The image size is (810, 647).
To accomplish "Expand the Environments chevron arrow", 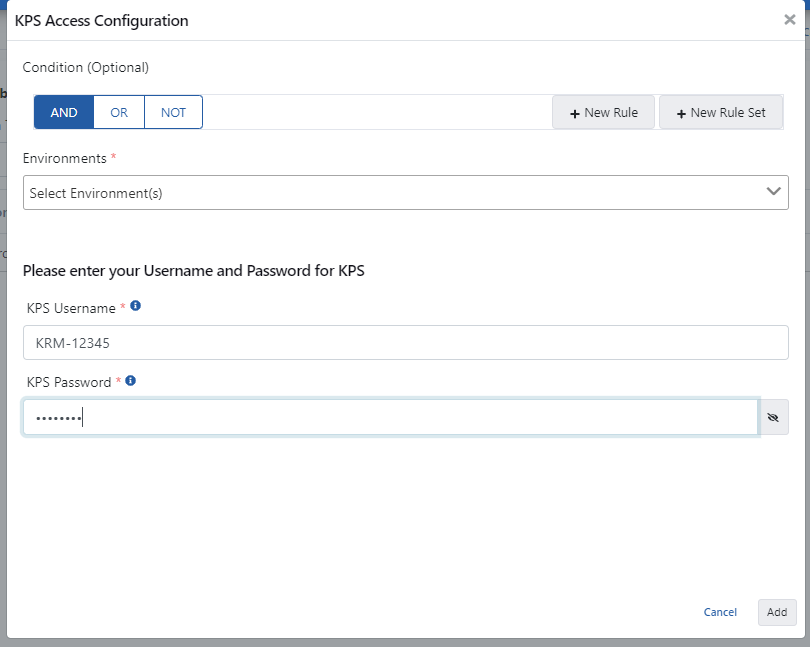I will click(x=773, y=192).
